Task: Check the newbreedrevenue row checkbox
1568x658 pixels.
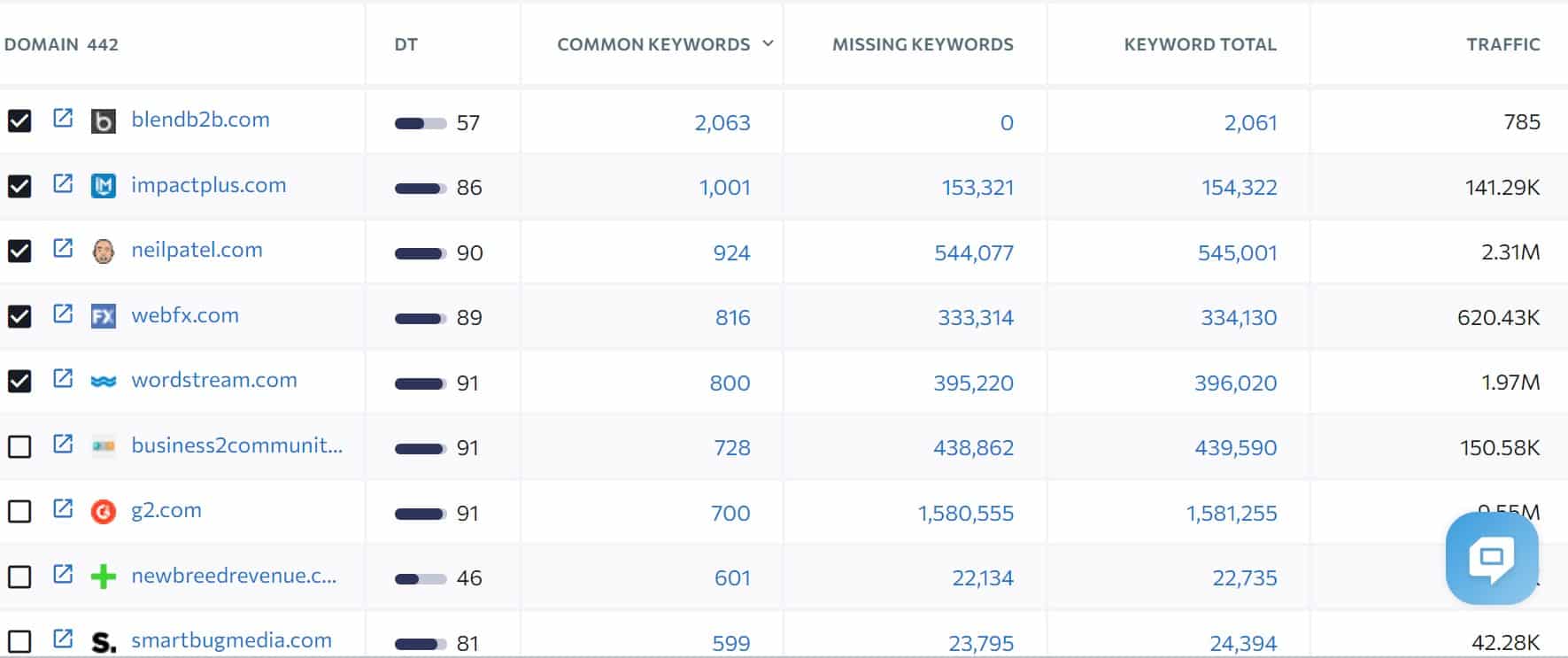Action: click(x=19, y=577)
